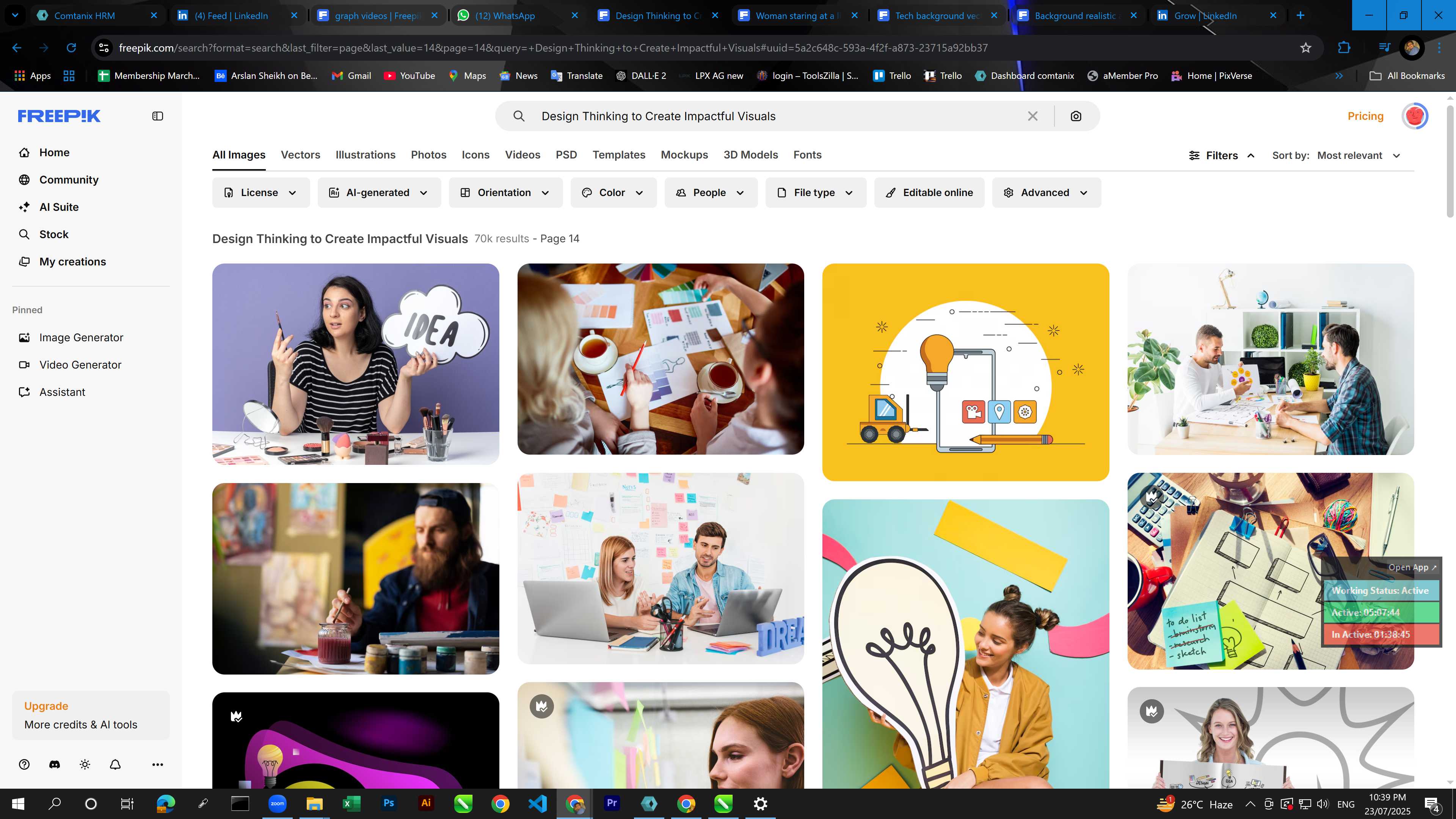This screenshot has height=819, width=1456.
Task: Launch the pinned Video Generator
Action: (80, 364)
